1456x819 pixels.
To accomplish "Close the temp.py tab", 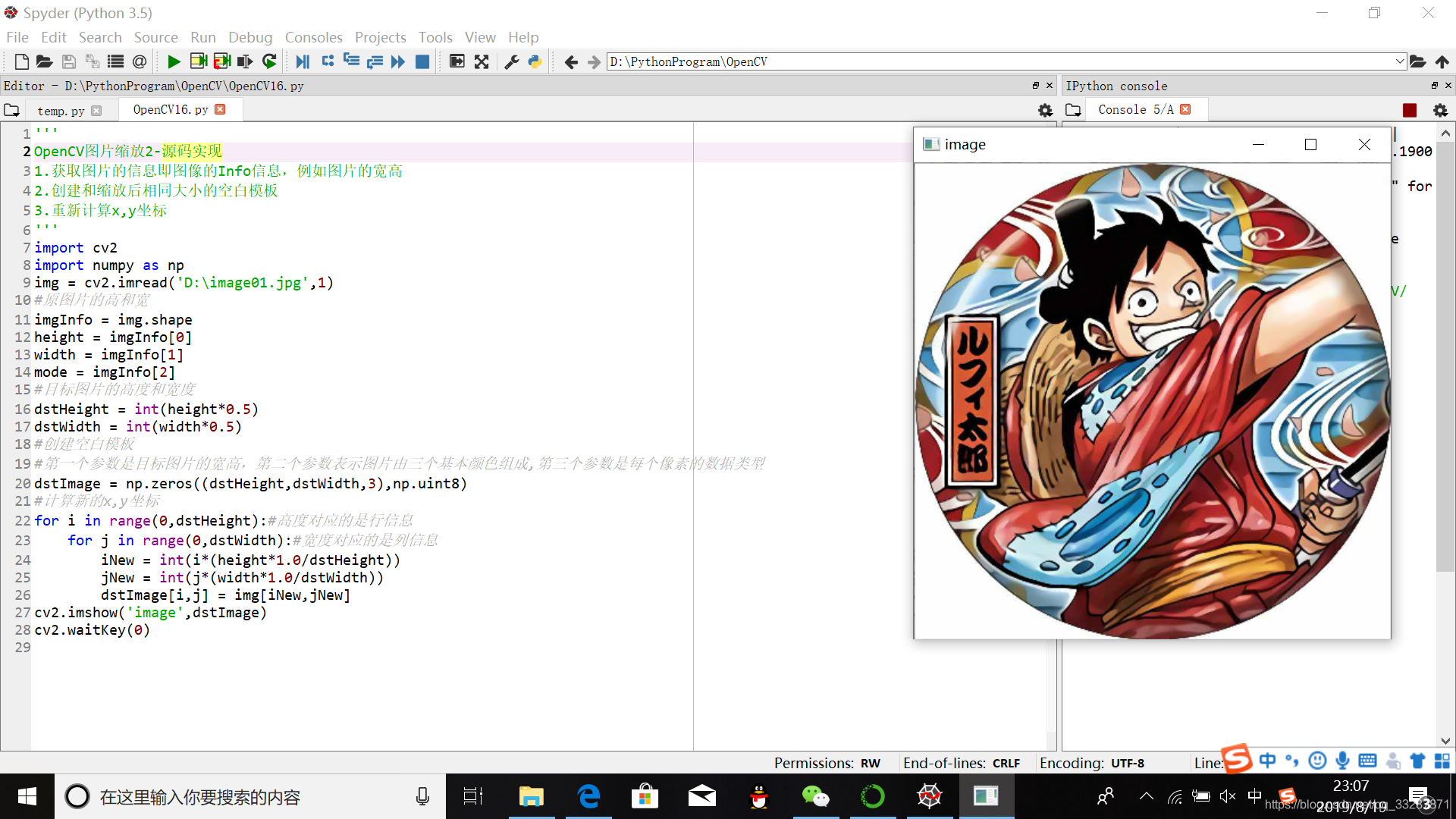I will click(96, 111).
